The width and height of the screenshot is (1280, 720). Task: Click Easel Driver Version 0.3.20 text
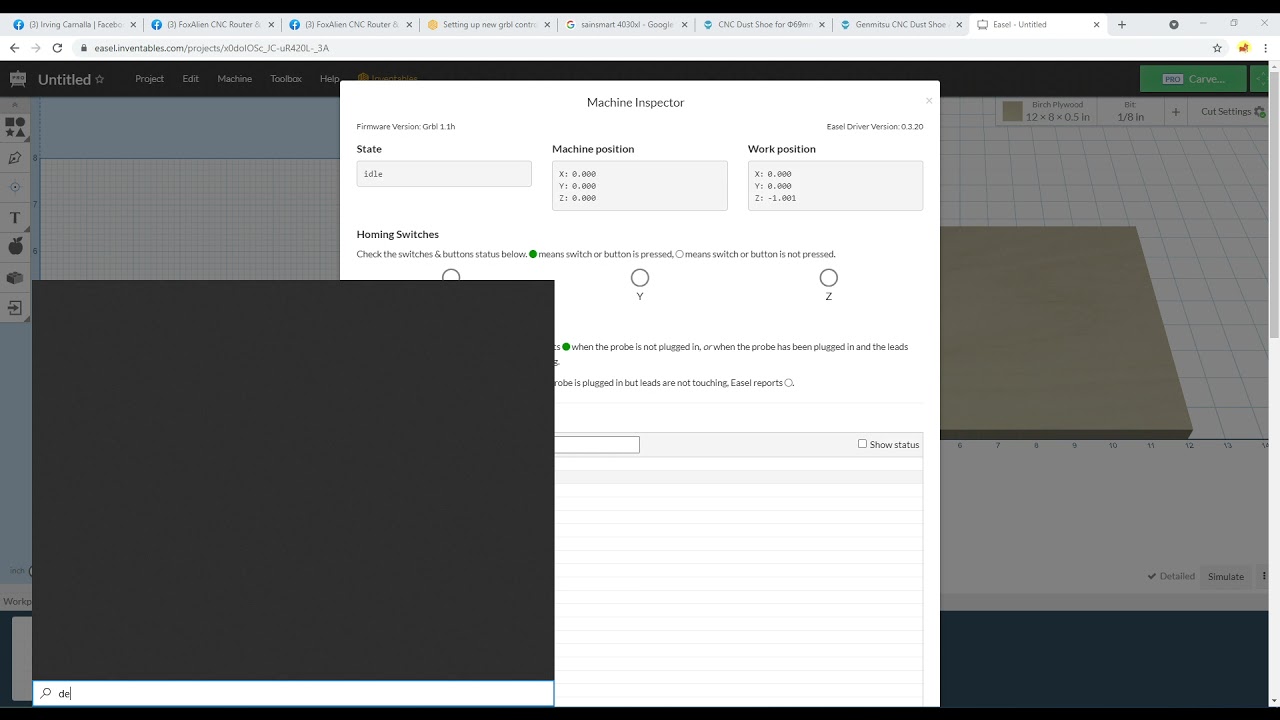[875, 127]
